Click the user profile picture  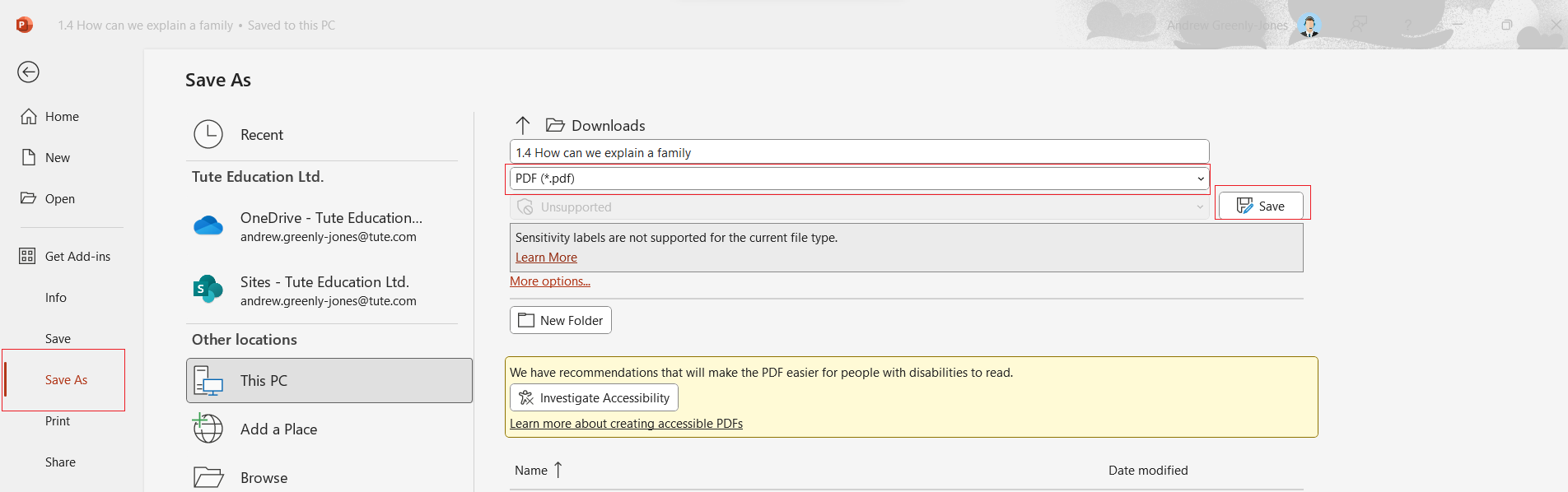[1309, 26]
